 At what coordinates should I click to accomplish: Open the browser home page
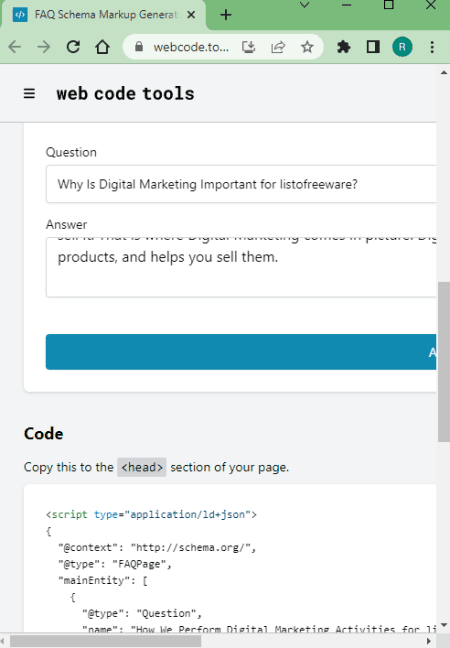(x=102, y=47)
